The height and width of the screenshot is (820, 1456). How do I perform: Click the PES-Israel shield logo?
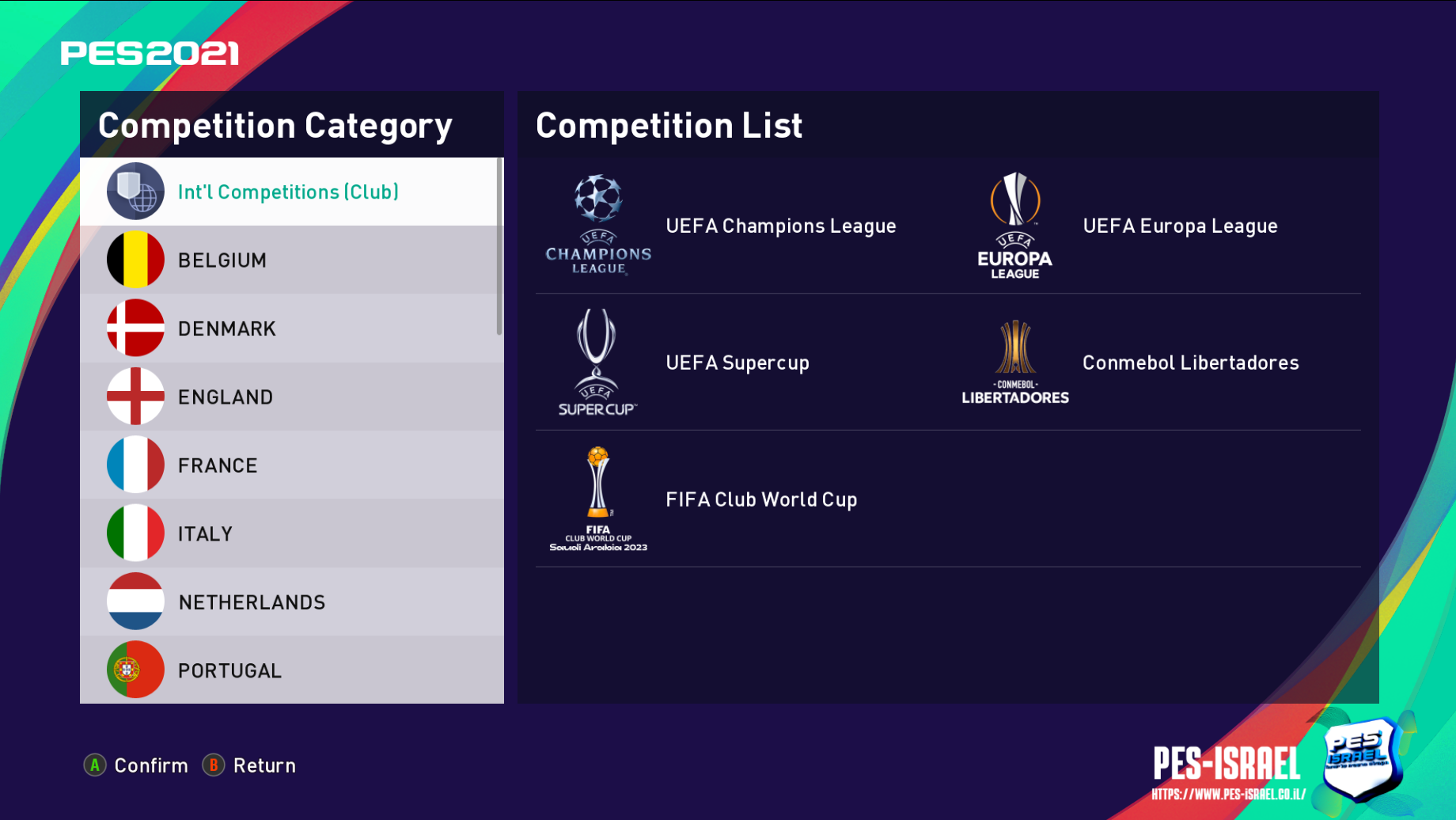1360,760
